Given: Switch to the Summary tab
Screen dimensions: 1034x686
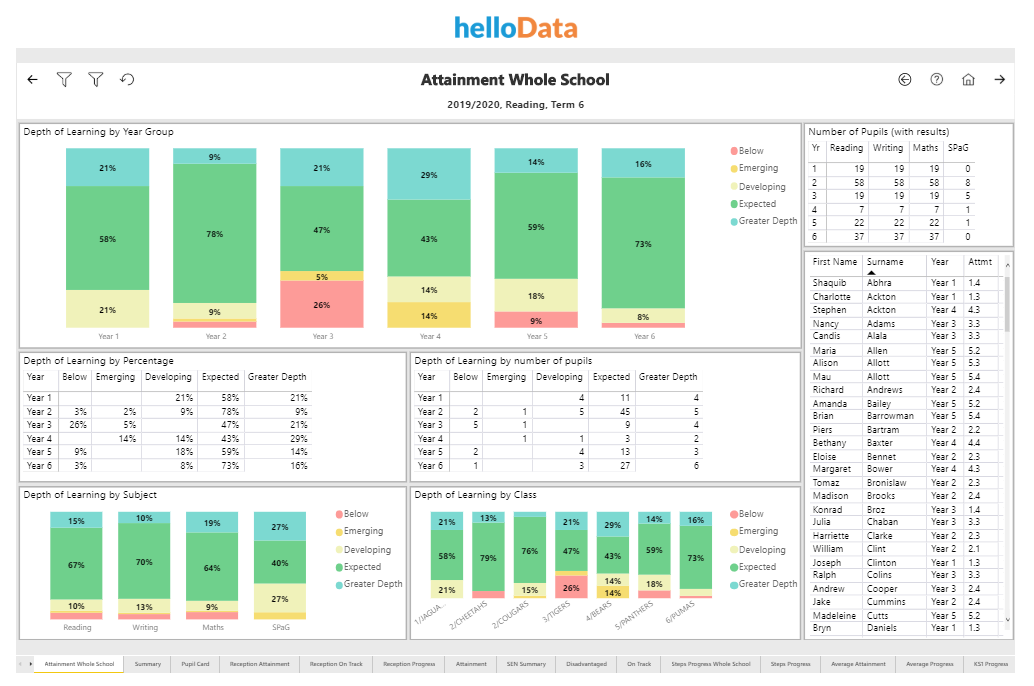Looking at the screenshot, I should pyautogui.click(x=147, y=663).
